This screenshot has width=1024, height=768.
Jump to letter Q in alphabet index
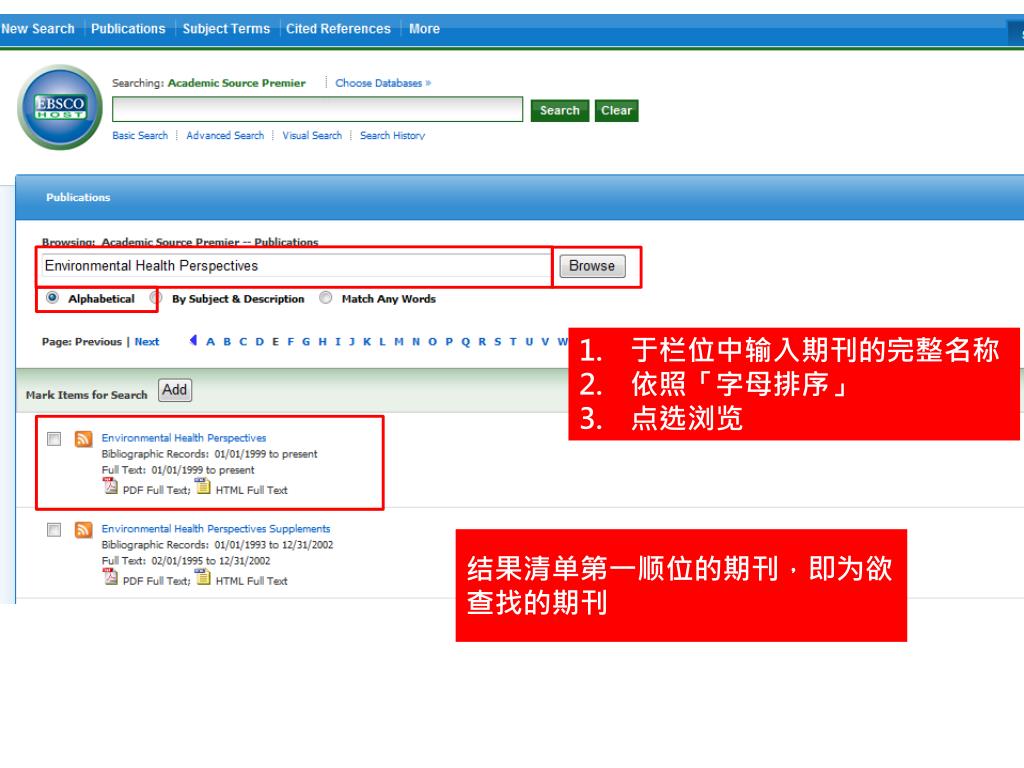[x=466, y=342]
